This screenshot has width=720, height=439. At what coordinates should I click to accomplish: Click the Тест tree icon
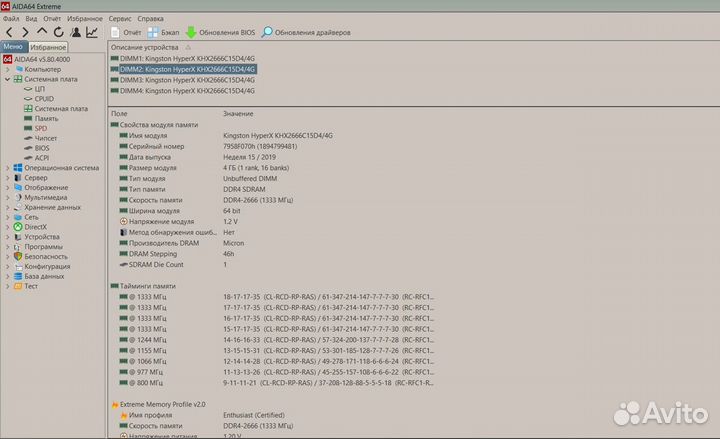coord(18,286)
